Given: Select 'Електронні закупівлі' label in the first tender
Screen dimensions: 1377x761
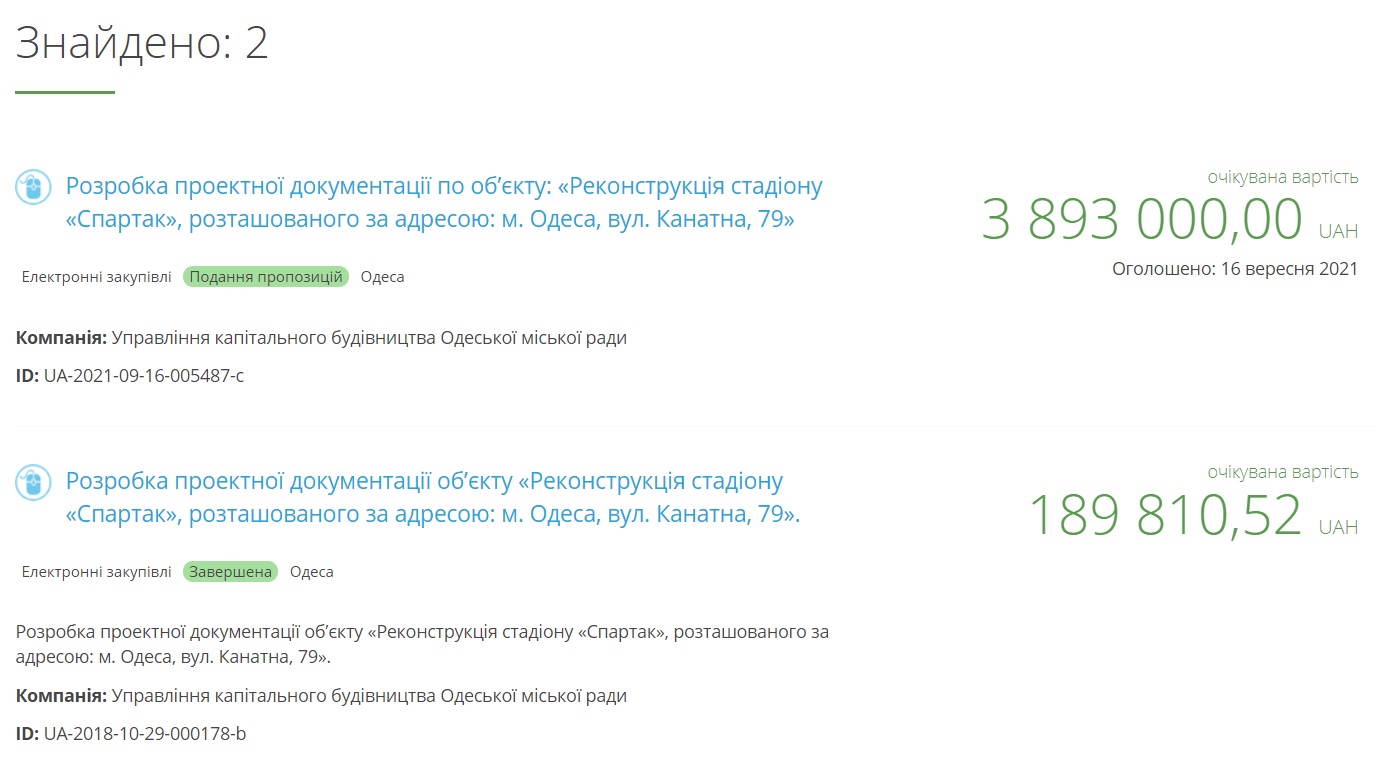Looking at the screenshot, I should [96, 277].
